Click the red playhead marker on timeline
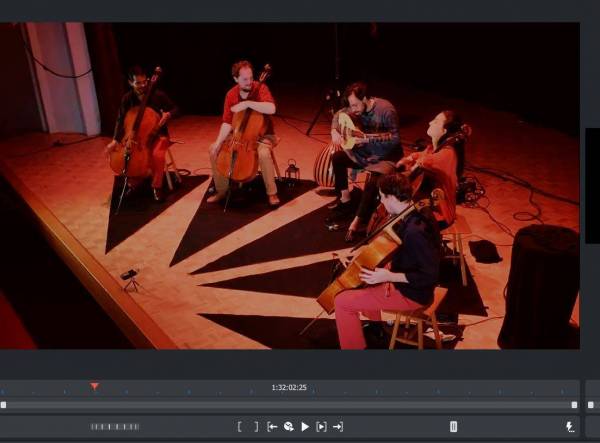Screen dimensions: 600x443 coord(94,386)
